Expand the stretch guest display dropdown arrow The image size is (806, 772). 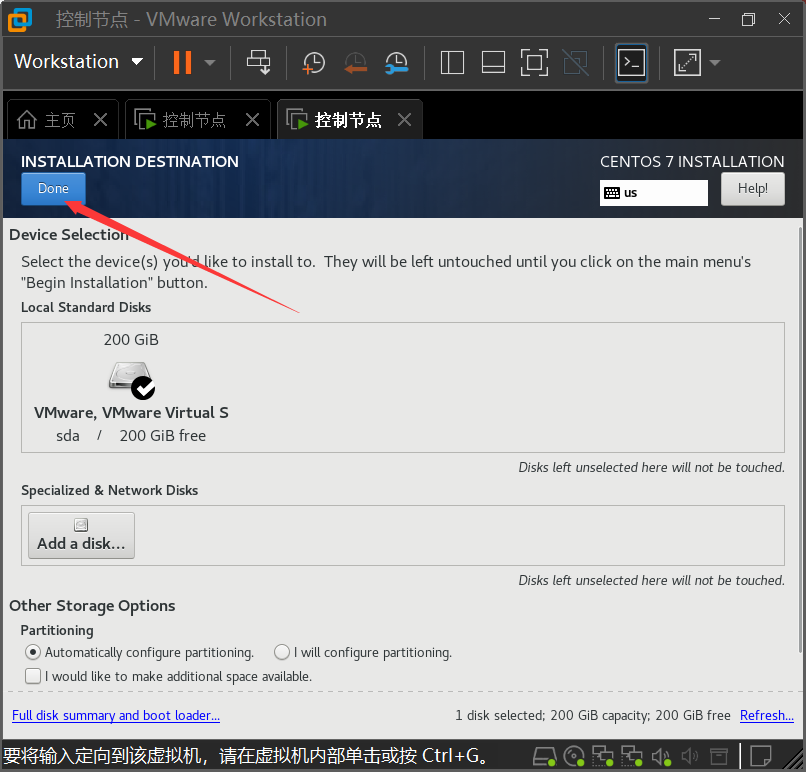pos(715,62)
